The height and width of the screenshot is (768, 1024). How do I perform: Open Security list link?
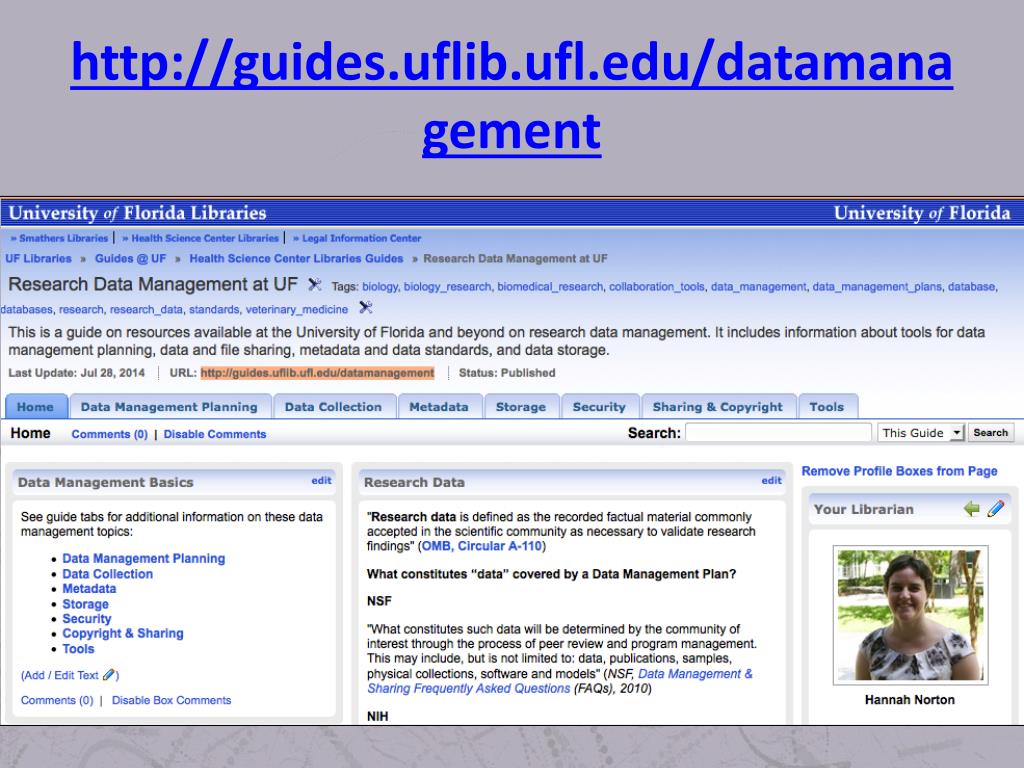tap(87, 618)
